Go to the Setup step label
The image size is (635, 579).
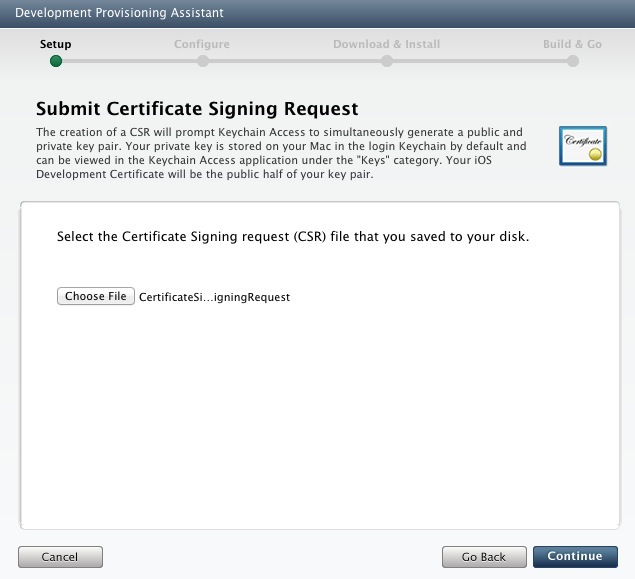(x=55, y=44)
